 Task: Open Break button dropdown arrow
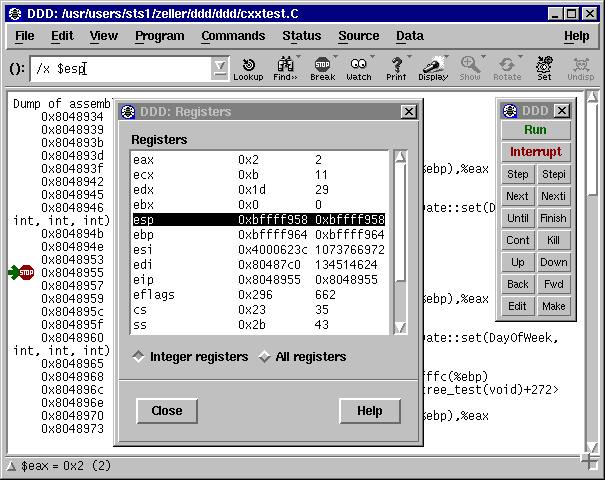pos(335,57)
